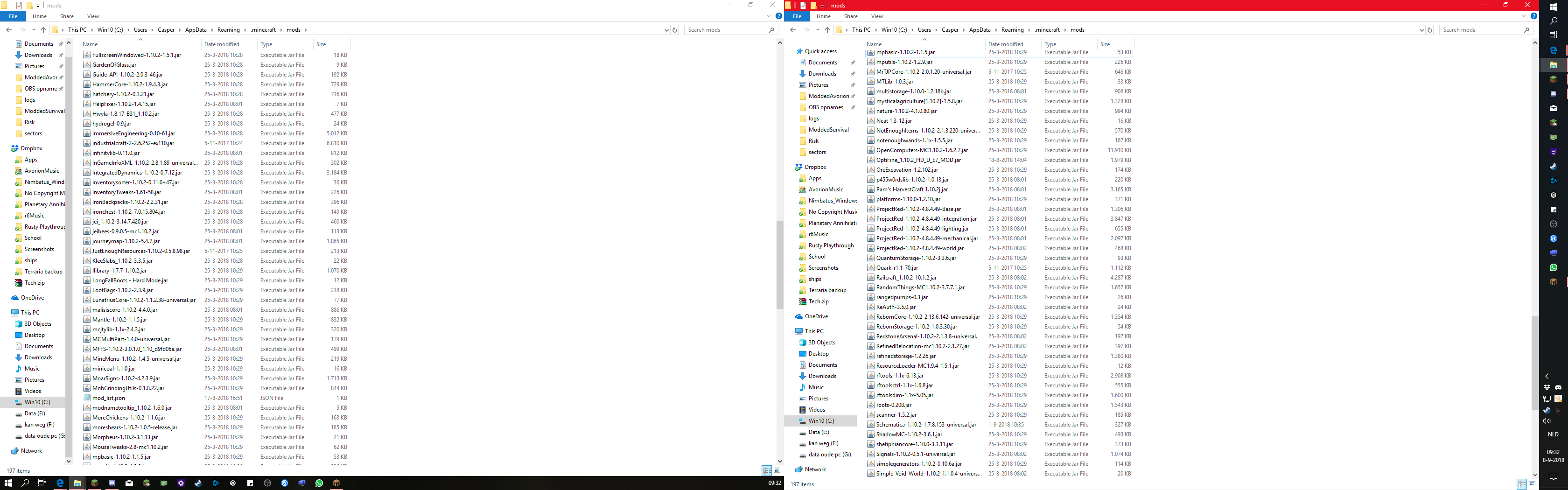Click left window file list scrollbar thumb
Screen dimensions: 1568x490
(x=780, y=265)
